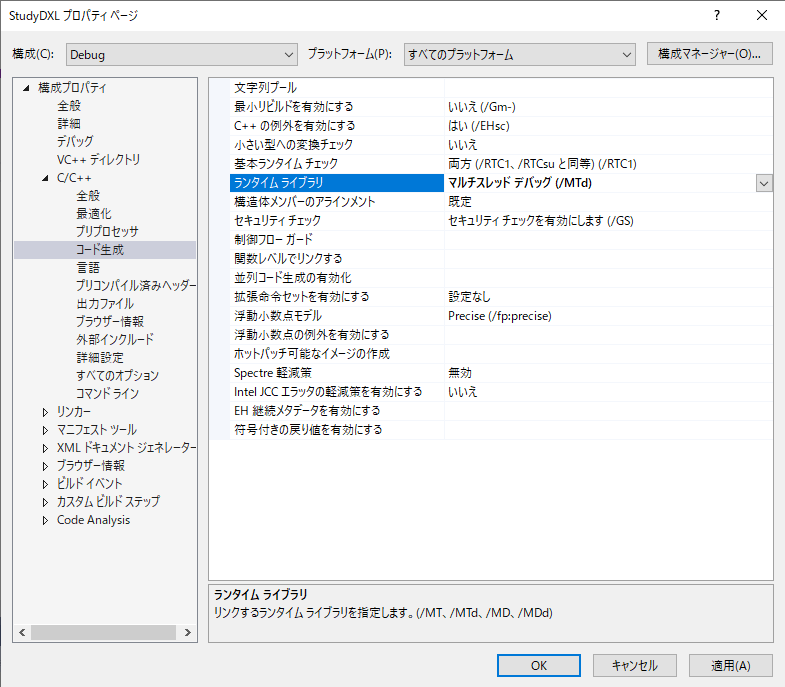Screen dimensions: 785x687
Task: Expand the マニフェスト ツール node
Action: coord(45,430)
